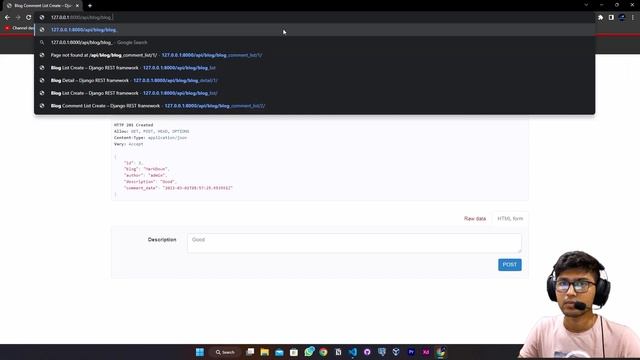Open the Chrome profile avatar
The image size is (640, 360).
click(x=622, y=17)
